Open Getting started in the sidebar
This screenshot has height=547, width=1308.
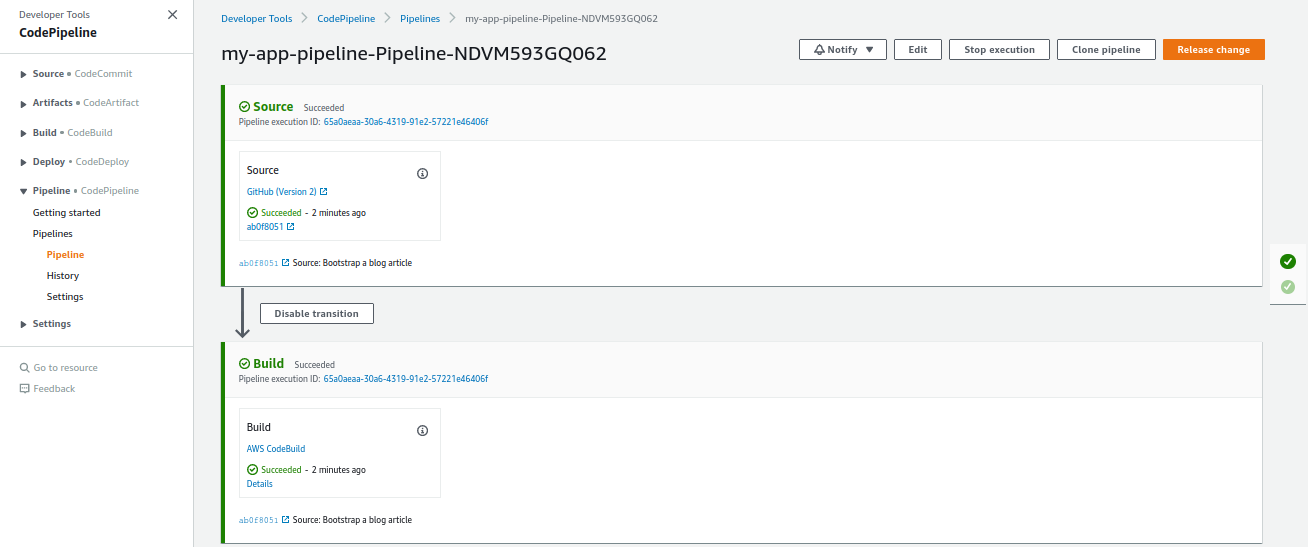tap(67, 213)
